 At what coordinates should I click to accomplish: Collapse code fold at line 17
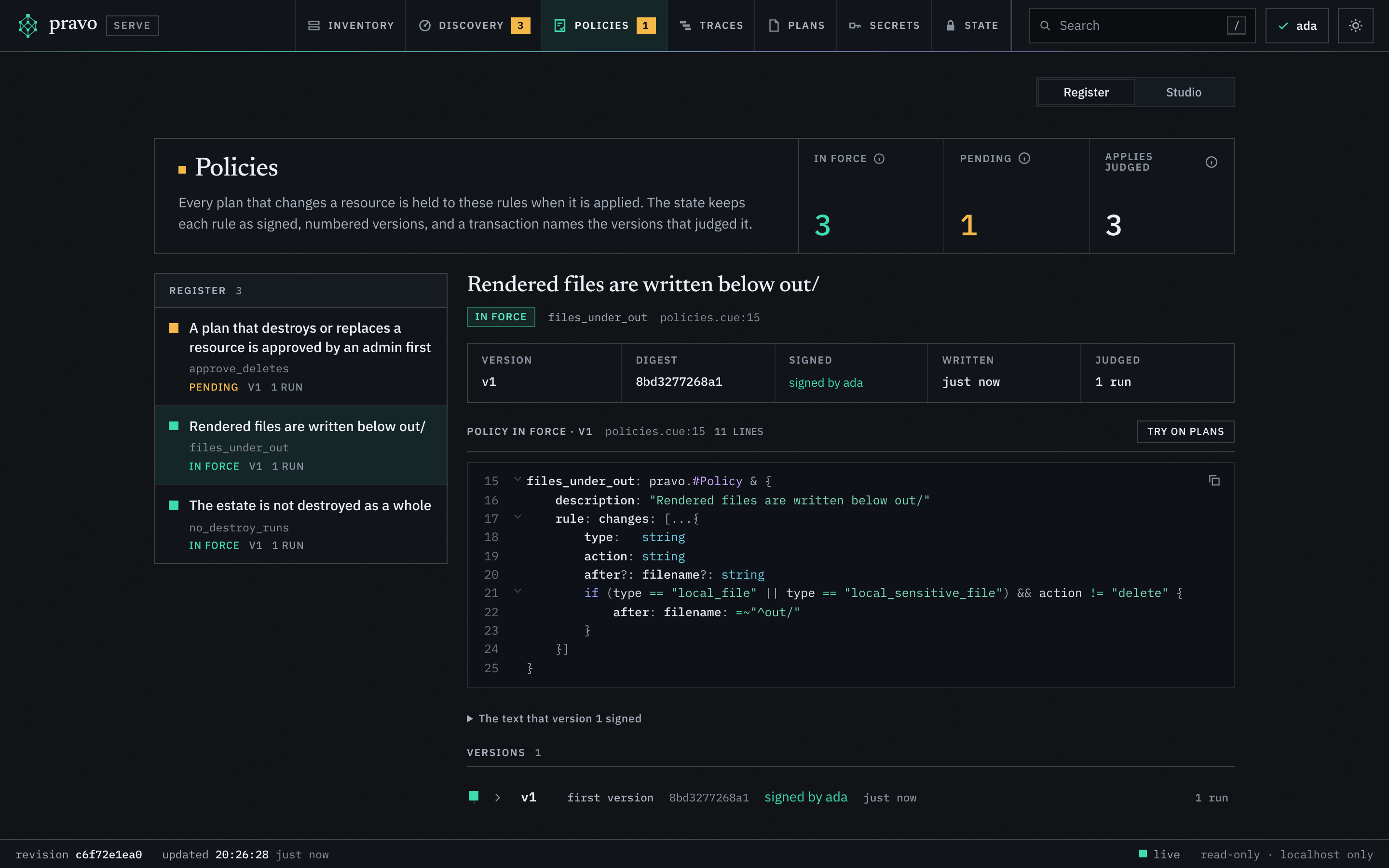pyautogui.click(x=517, y=516)
